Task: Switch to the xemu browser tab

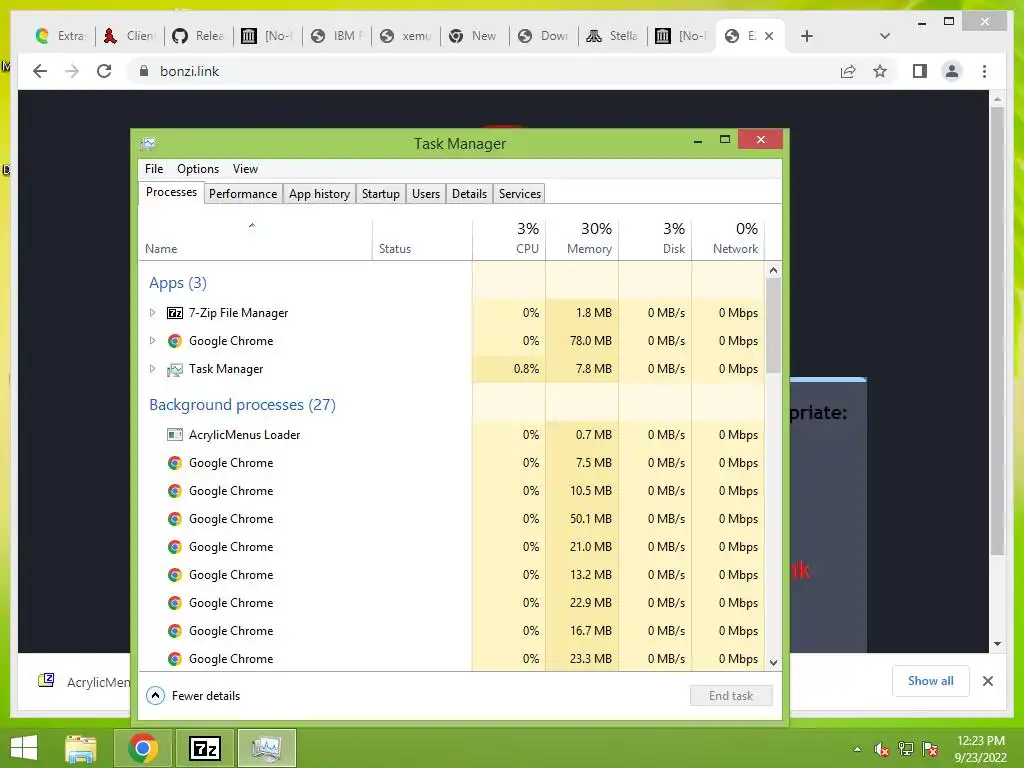Action: (x=406, y=36)
